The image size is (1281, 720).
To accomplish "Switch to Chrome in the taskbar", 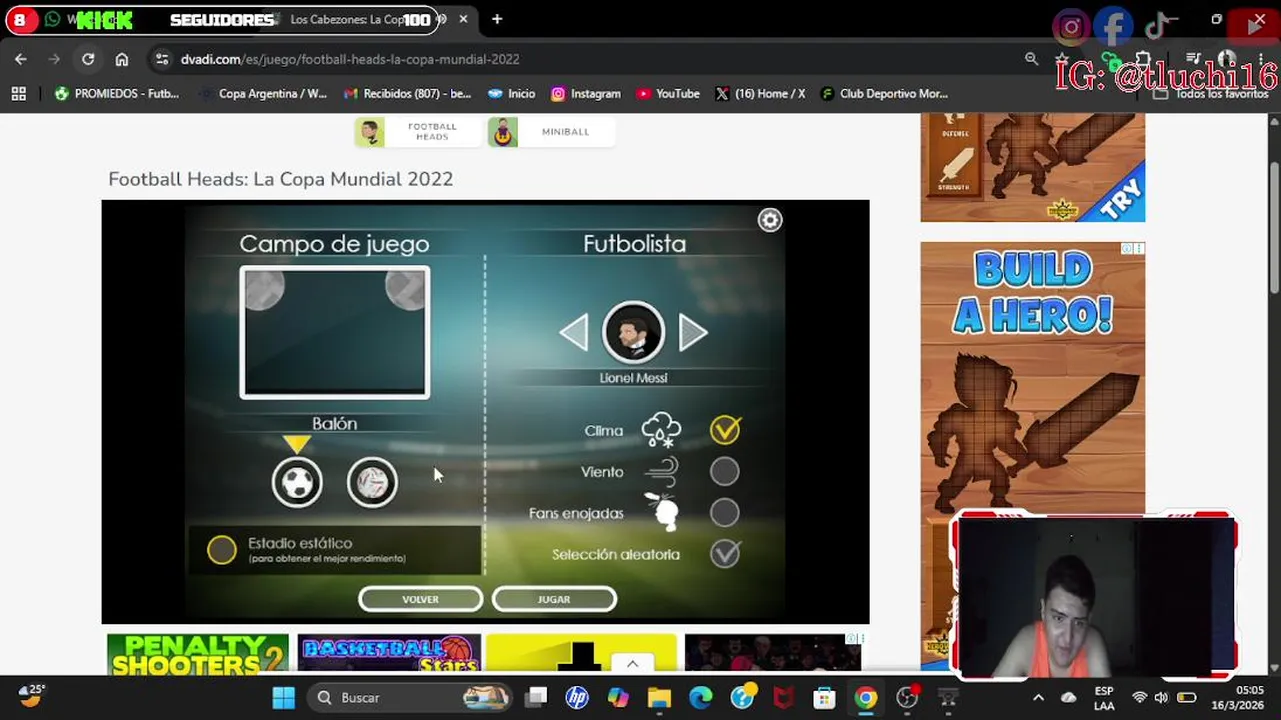I will pos(866,697).
